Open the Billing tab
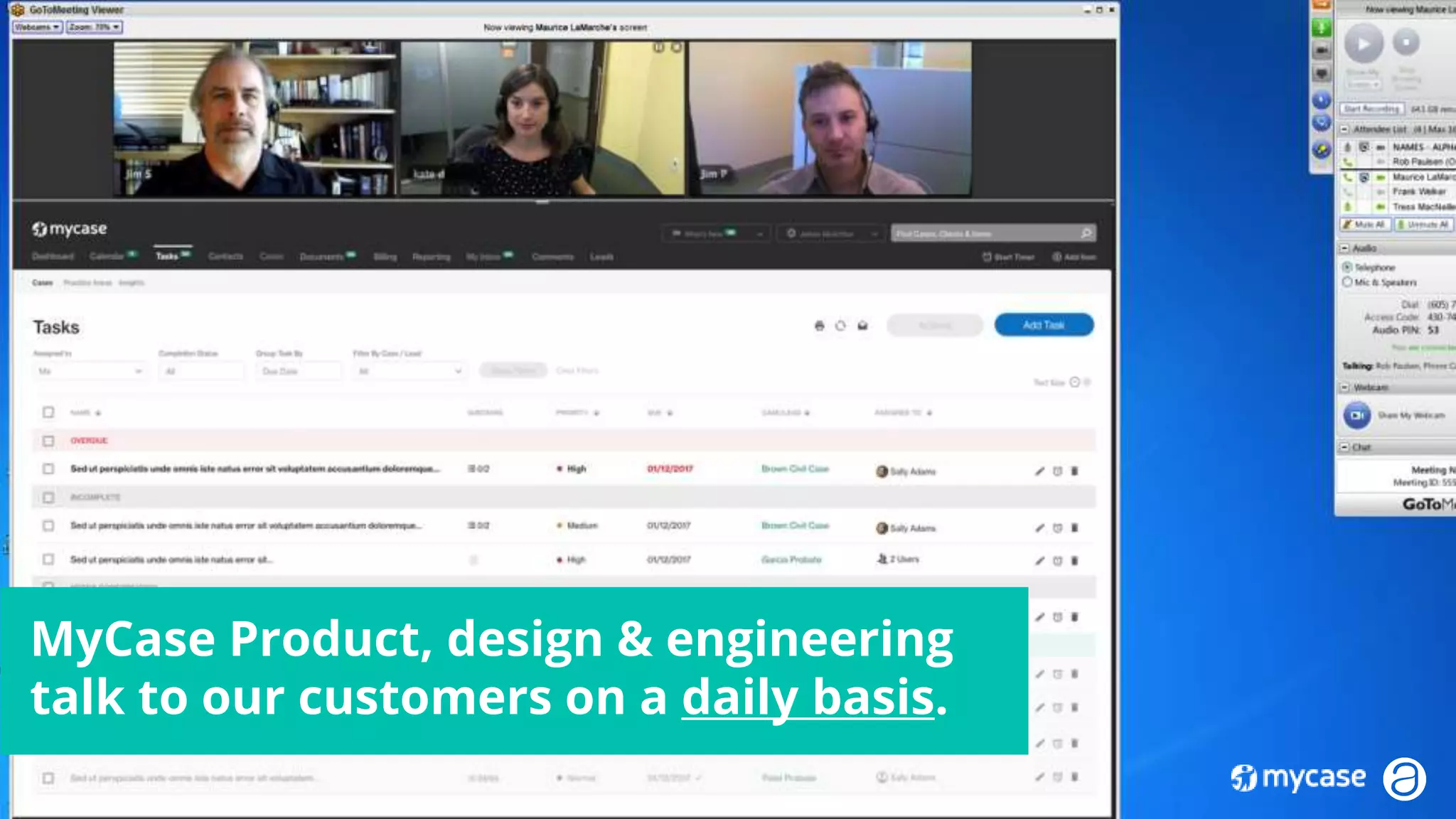 tap(385, 257)
